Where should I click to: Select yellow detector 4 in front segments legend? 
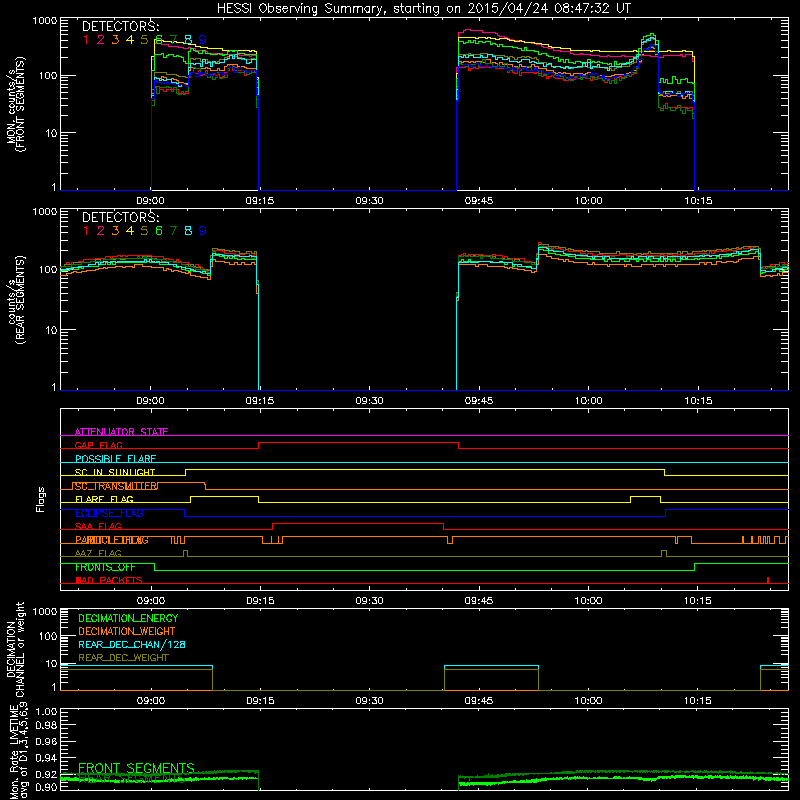[130, 40]
